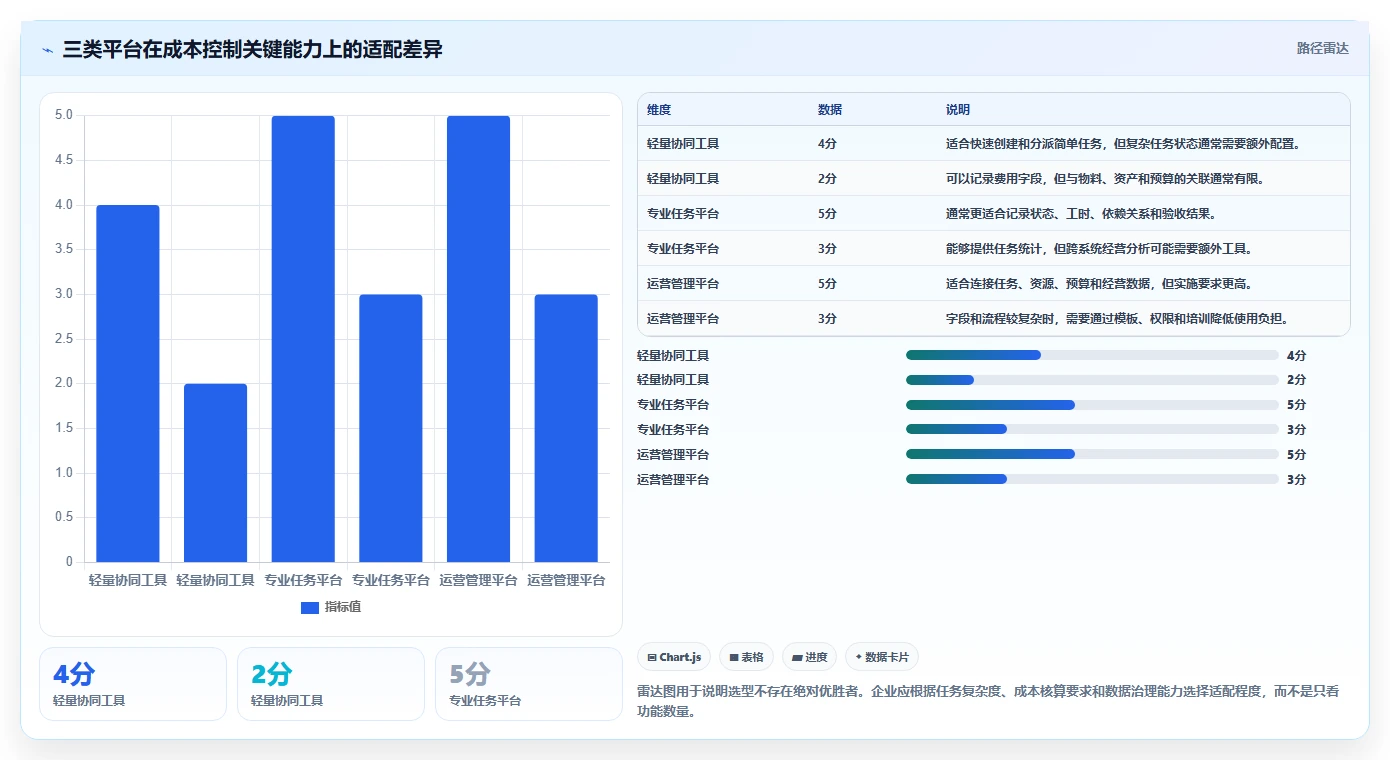Open the 路径雷达 tag in the header
Image resolution: width=1390 pixels, height=760 pixels.
(x=1322, y=48)
